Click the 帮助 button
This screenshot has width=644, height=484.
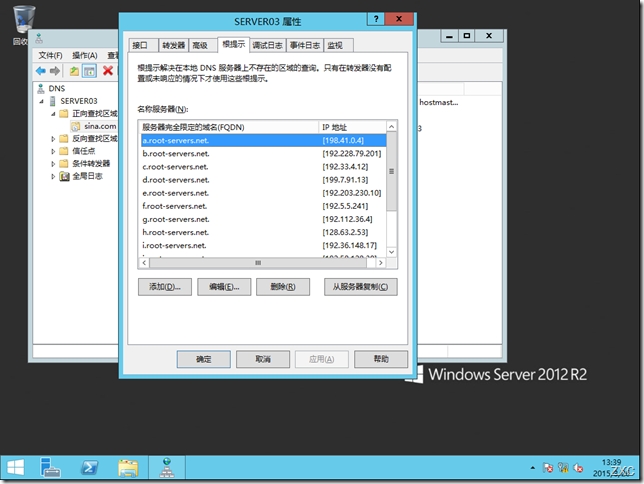coord(381,359)
